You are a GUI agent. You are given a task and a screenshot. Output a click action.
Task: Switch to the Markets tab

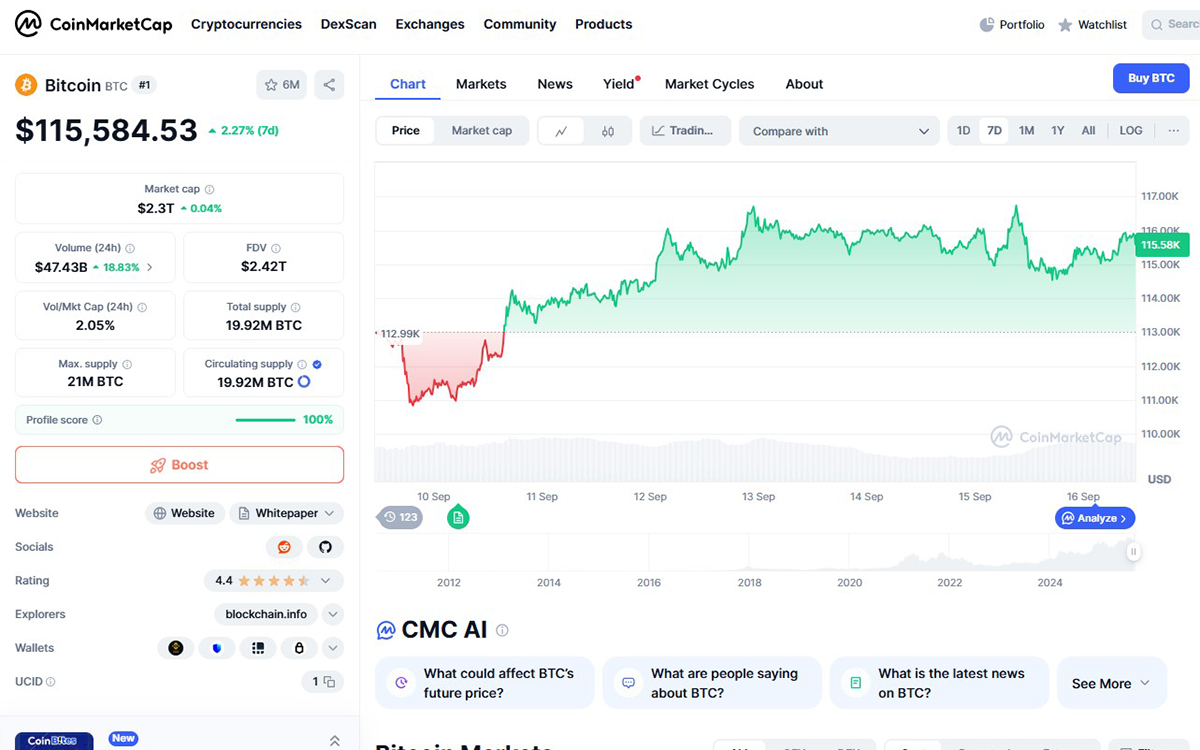click(x=481, y=84)
